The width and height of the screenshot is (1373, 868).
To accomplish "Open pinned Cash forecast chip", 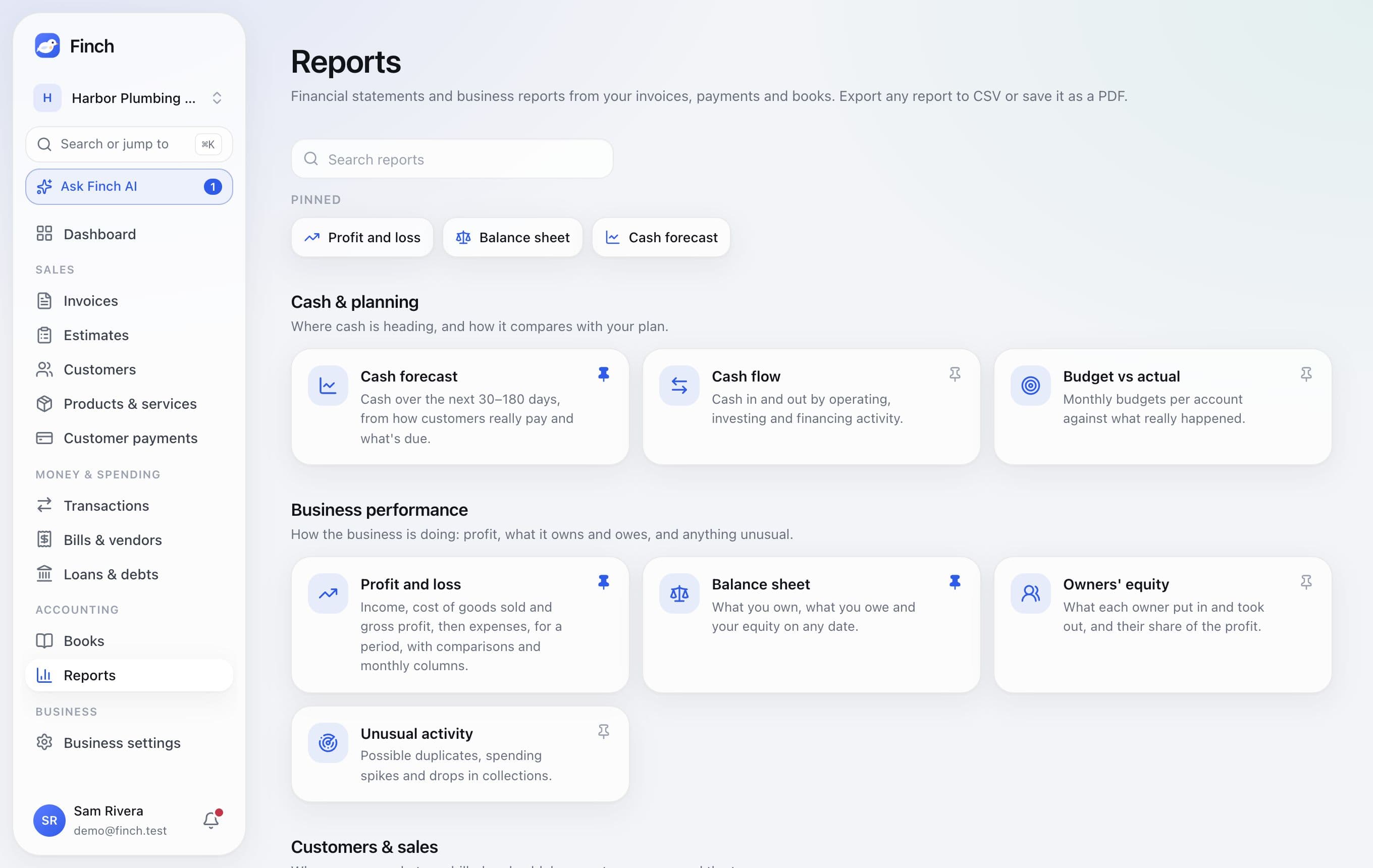I will click(x=661, y=237).
